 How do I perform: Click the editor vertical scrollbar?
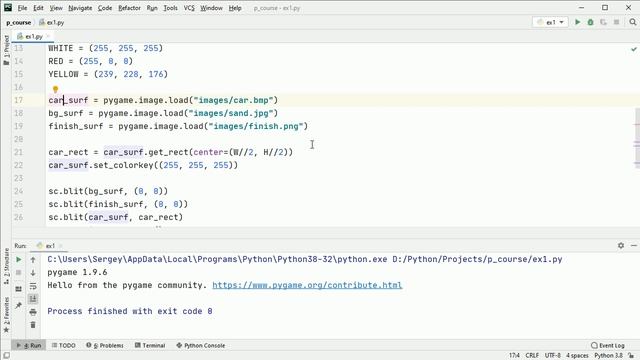637,139
